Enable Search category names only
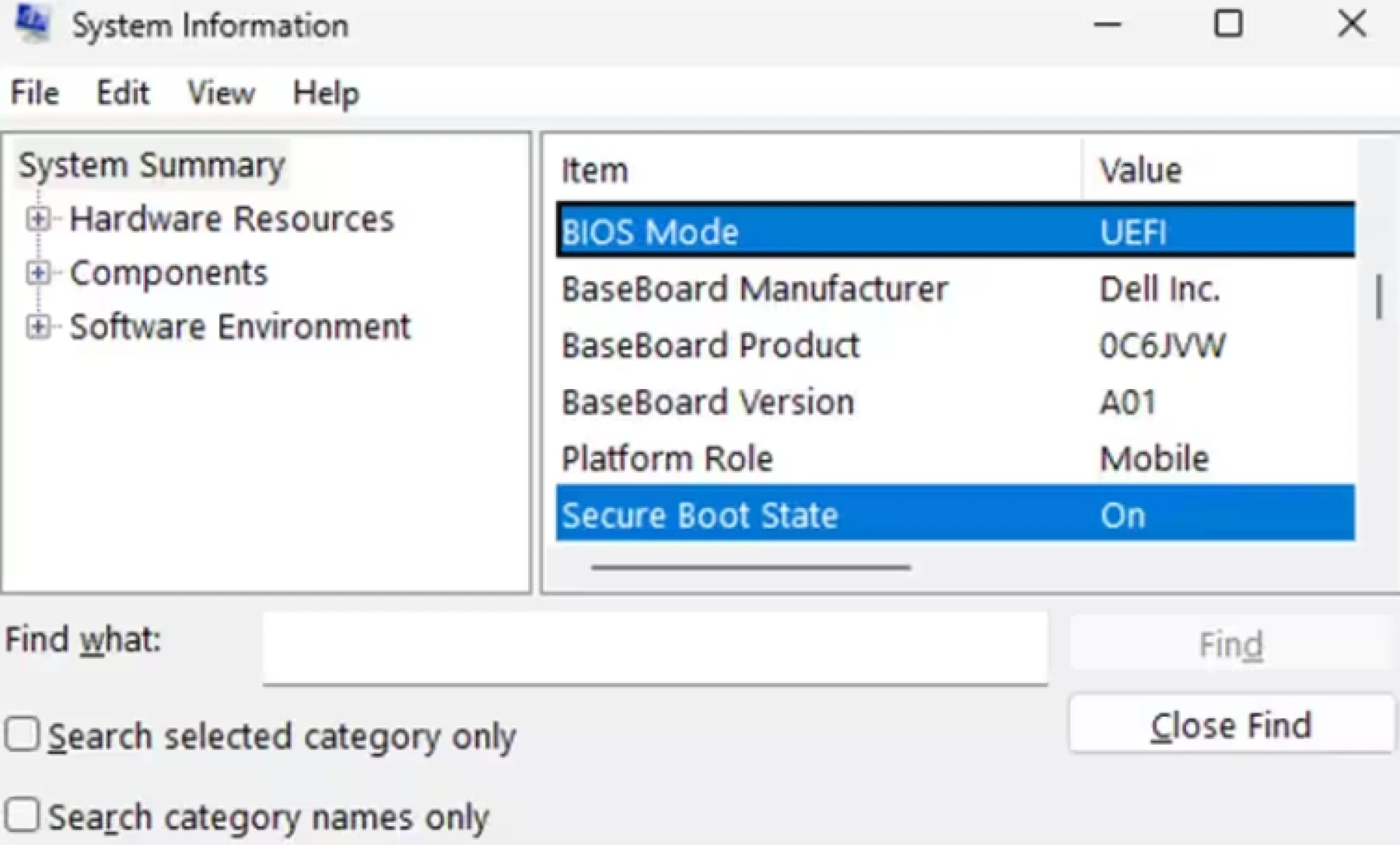This screenshot has width=1400, height=845. [x=21, y=814]
